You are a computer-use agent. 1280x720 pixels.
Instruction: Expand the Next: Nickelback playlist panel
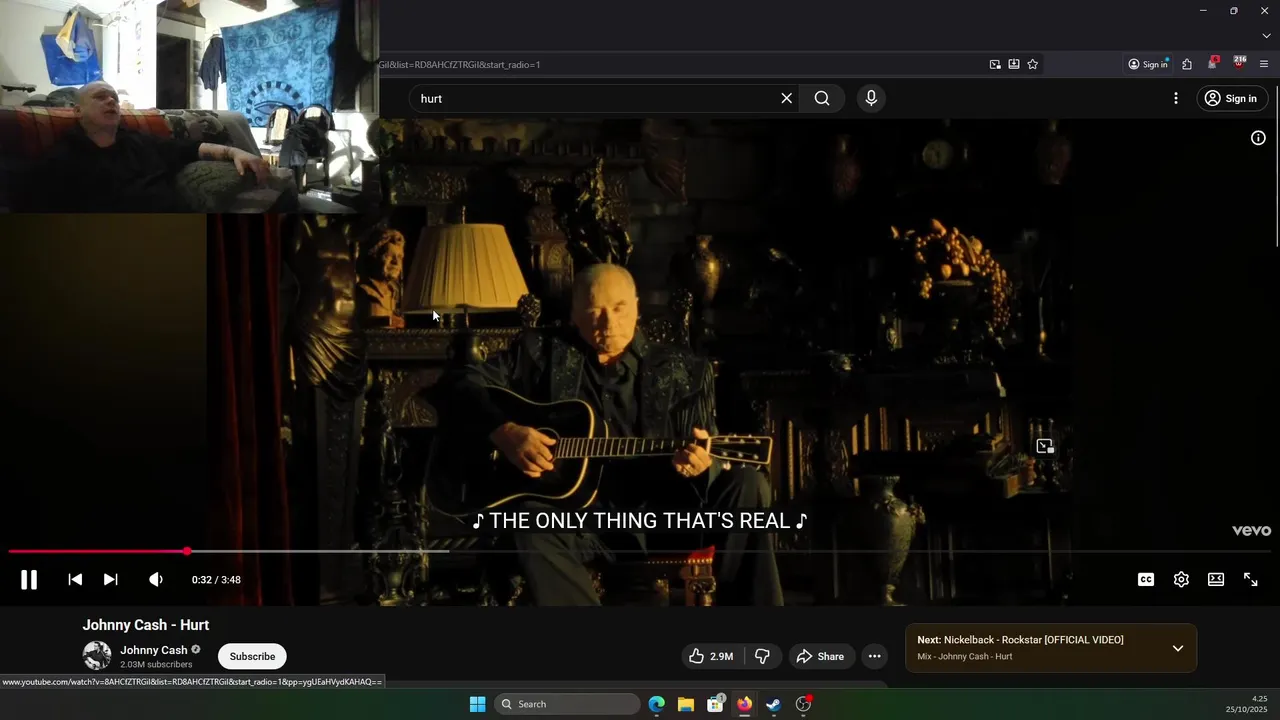pos(1178,648)
